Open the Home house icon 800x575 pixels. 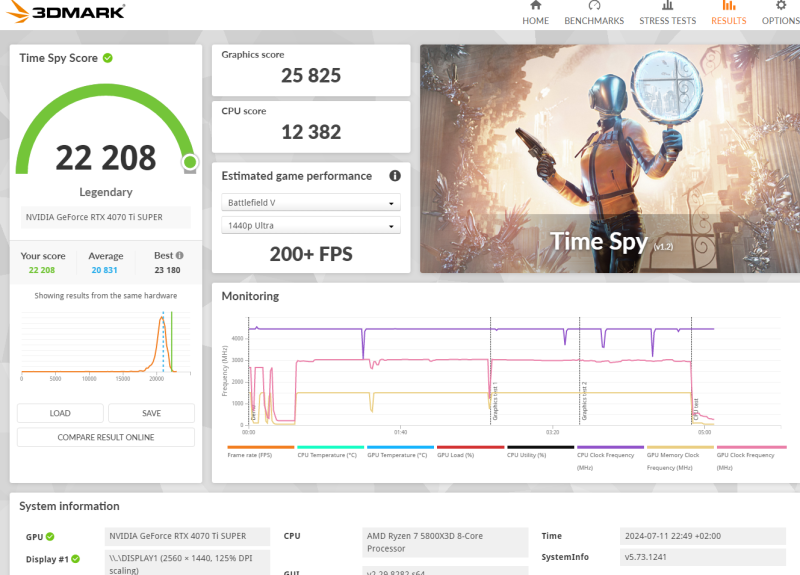(535, 6)
